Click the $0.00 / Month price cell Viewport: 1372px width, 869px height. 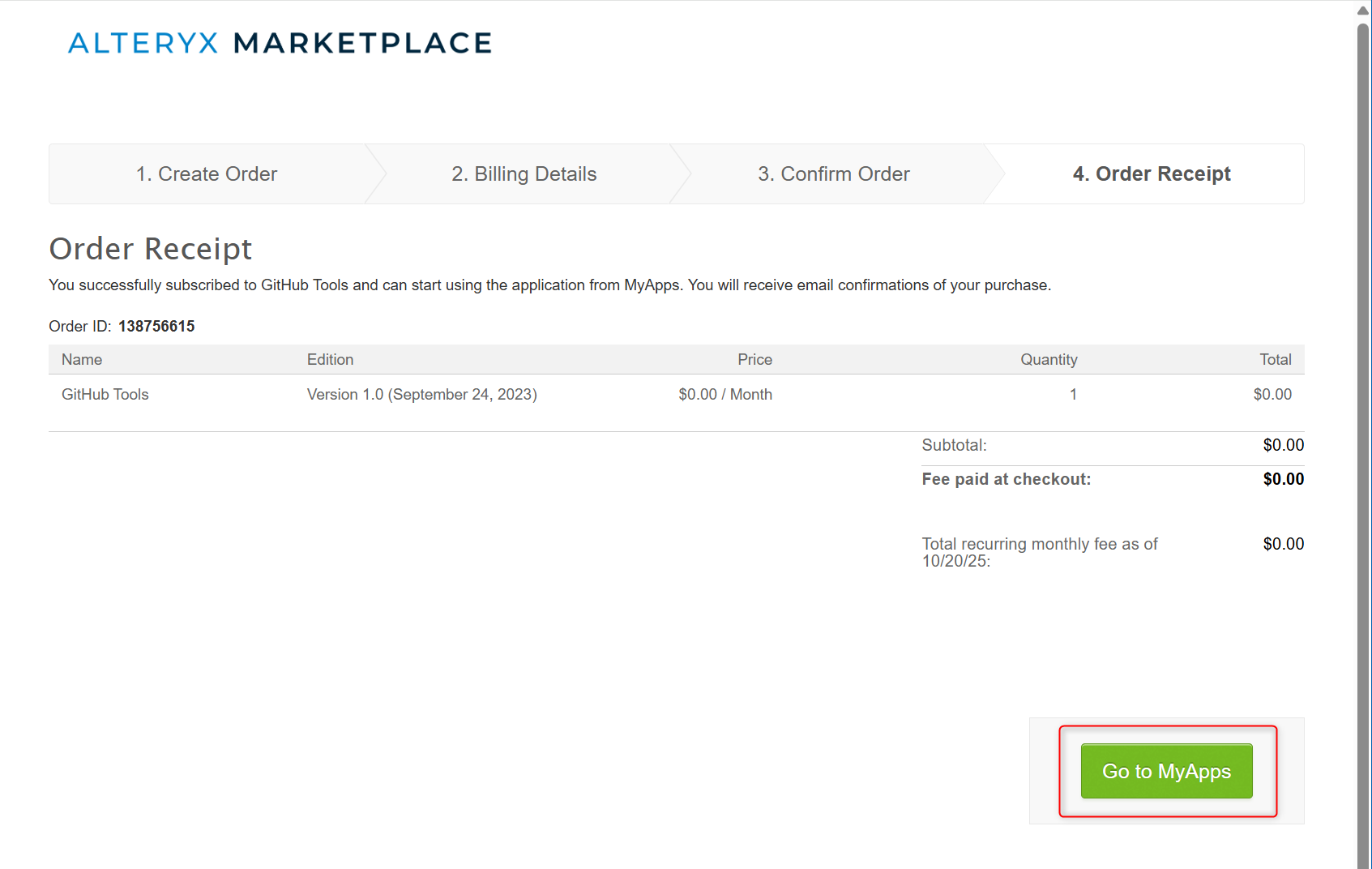[724, 395]
